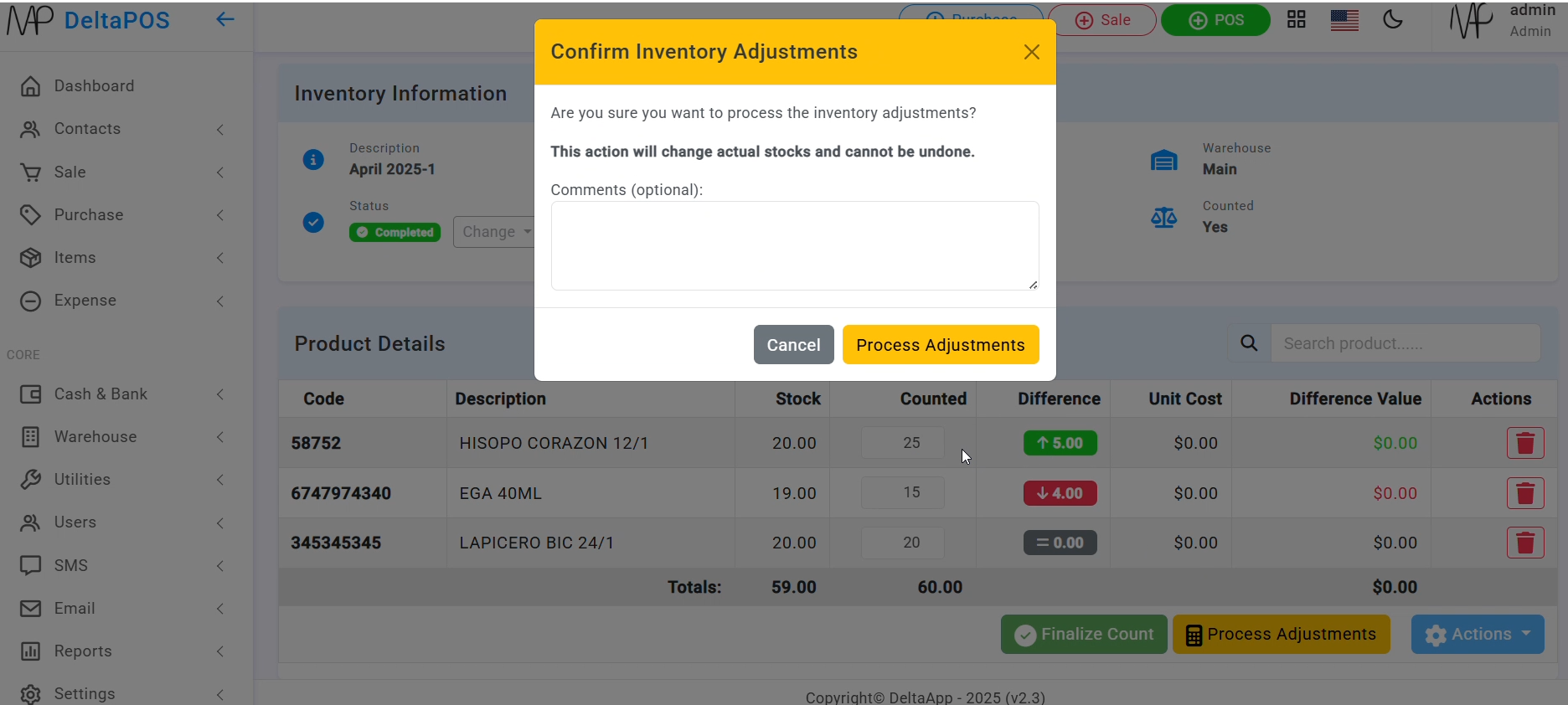Close the Confirm Inventory Adjustments dialog
Screen dimensions: 1568x705
pos(1031,52)
